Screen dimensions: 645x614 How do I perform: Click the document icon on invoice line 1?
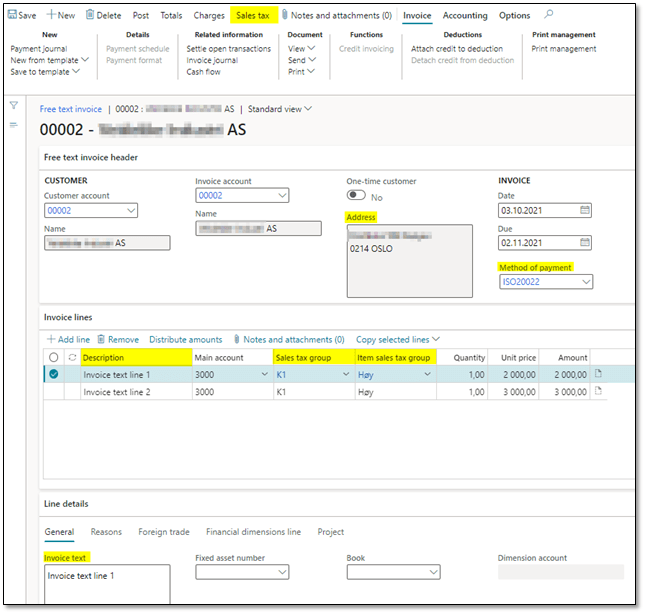tap(599, 374)
